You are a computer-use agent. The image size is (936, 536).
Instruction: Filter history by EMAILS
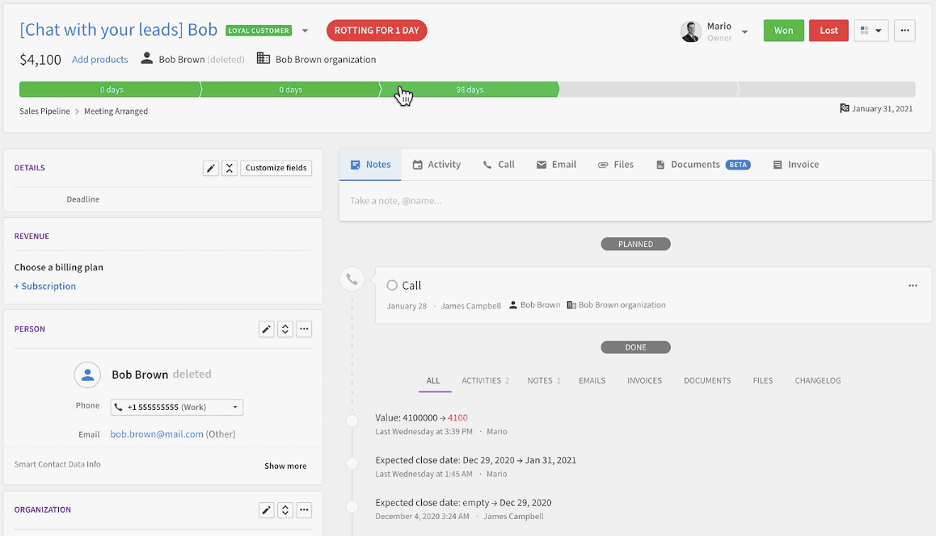pyautogui.click(x=592, y=381)
